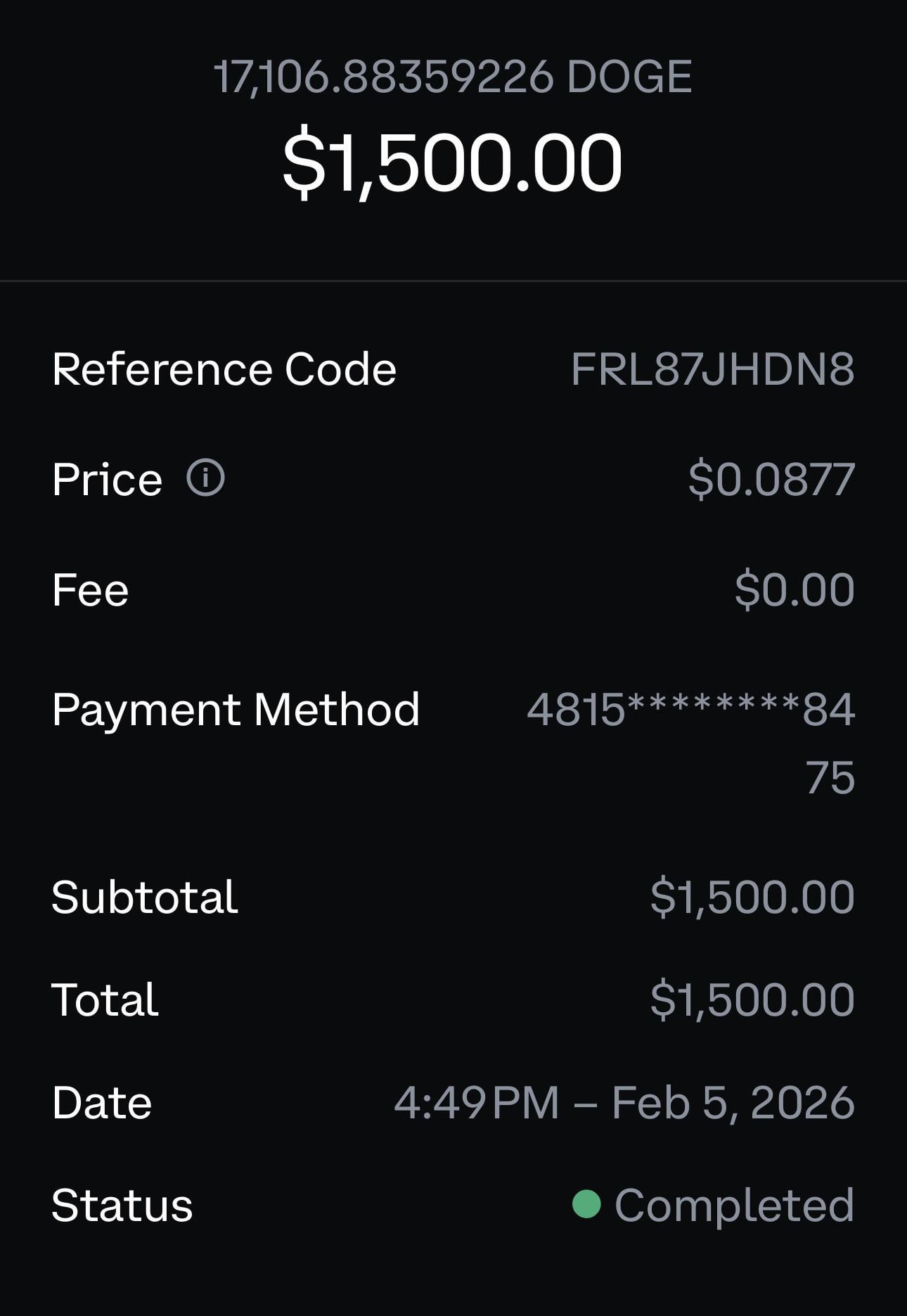Click the Fee label

[91, 589]
